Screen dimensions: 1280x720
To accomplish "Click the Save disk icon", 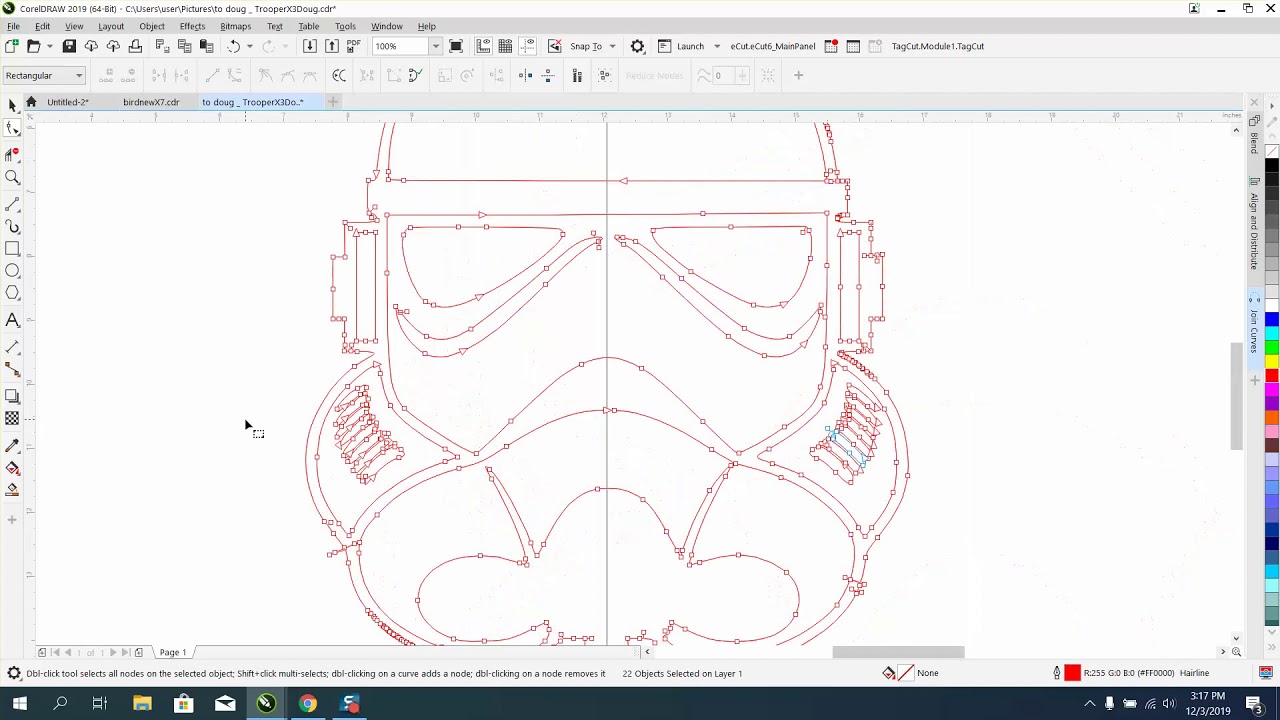I will point(69,46).
